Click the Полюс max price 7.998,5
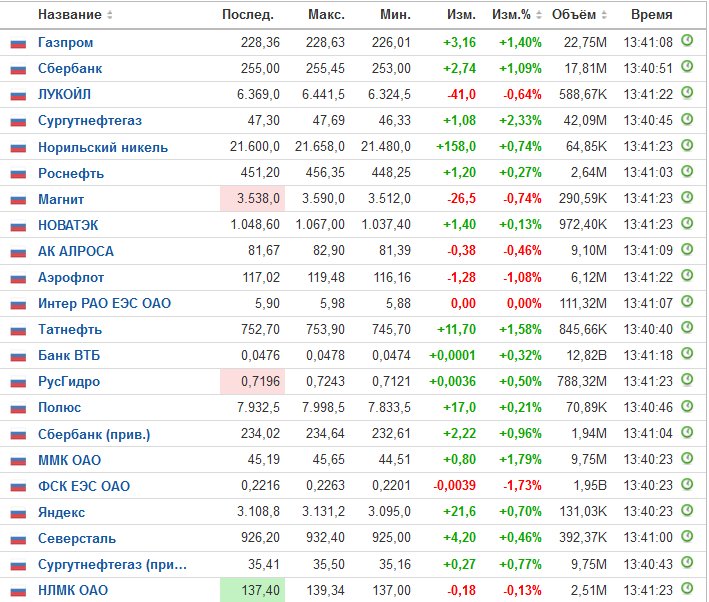 tap(323, 408)
